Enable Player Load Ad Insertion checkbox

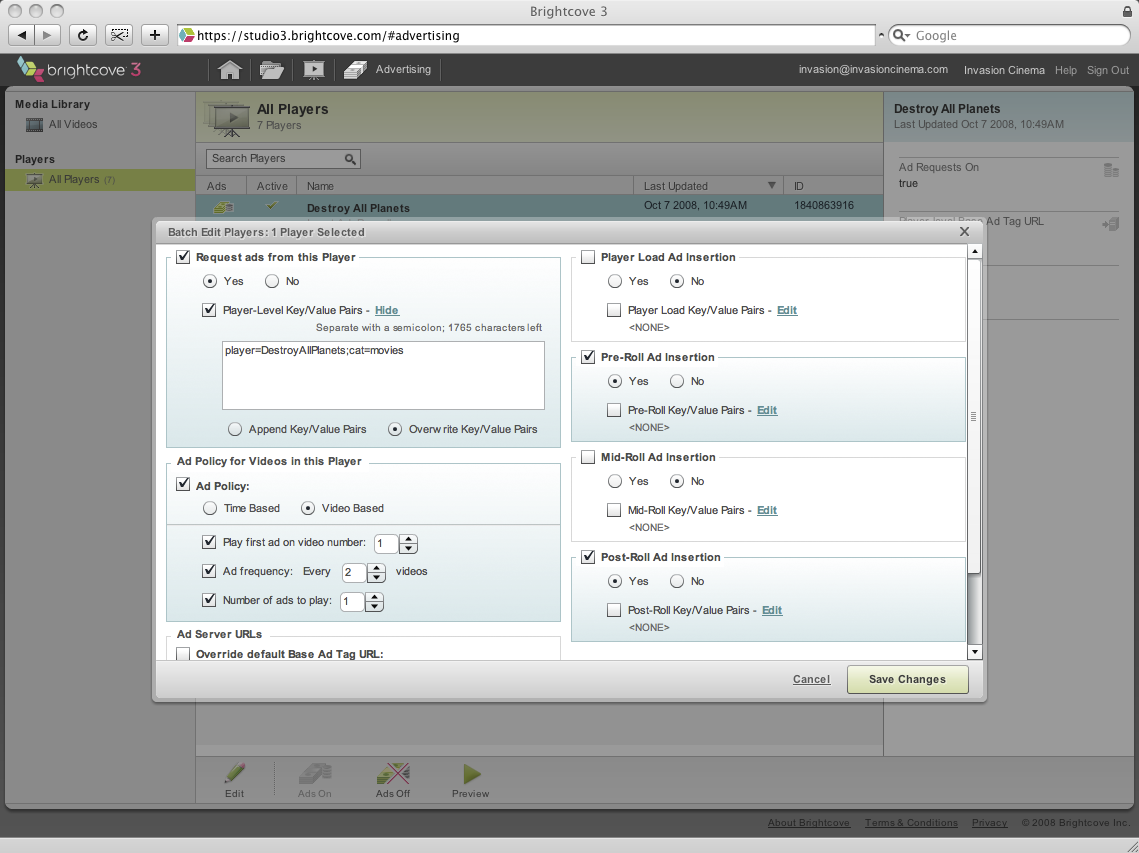[x=588, y=257]
